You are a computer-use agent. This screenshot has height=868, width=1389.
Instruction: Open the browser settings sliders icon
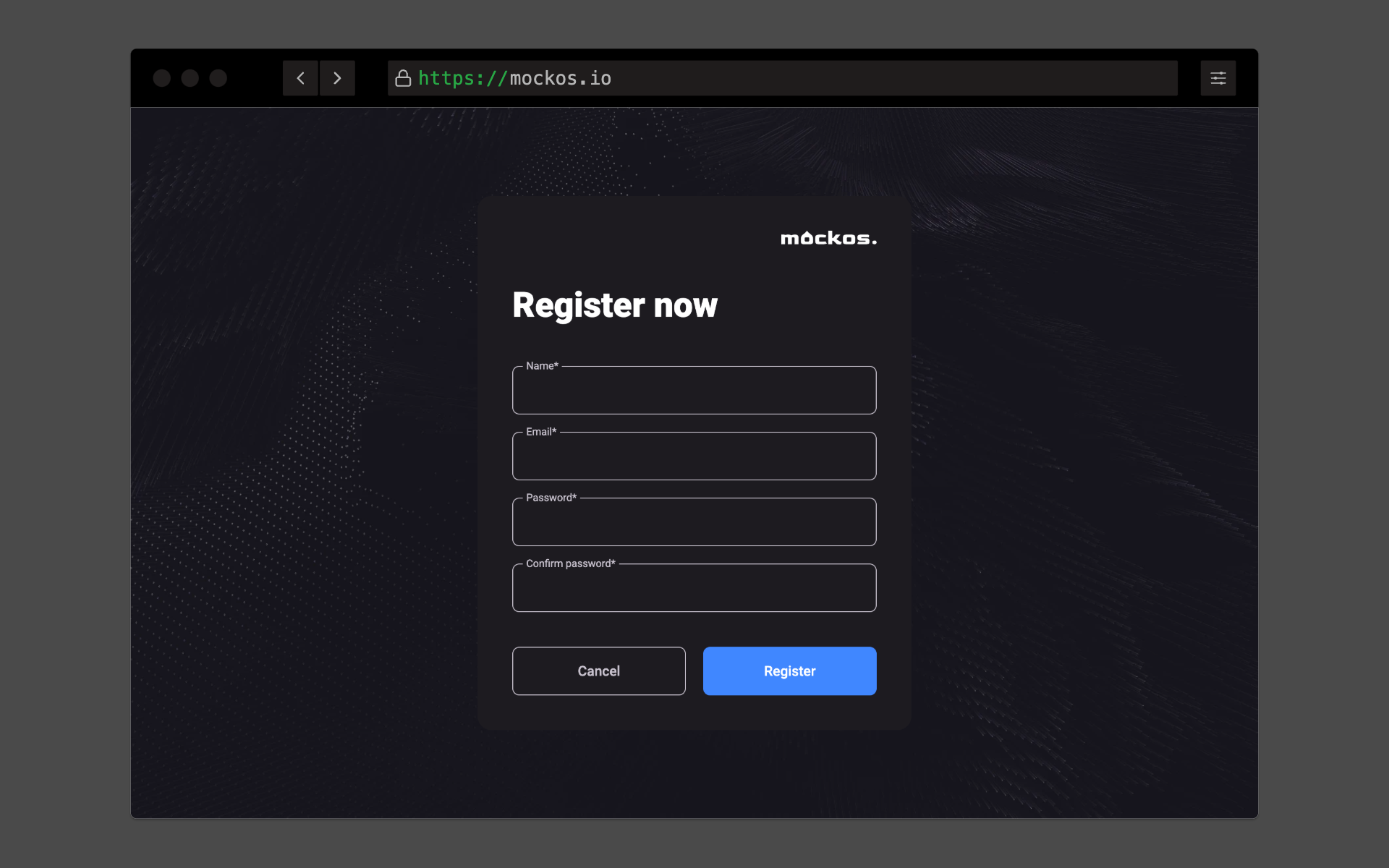coord(1218,78)
